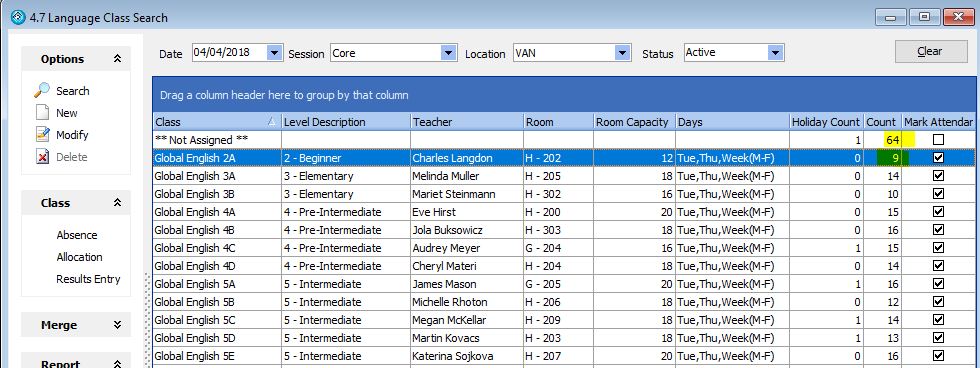
Task: Click the Clear button
Action: (931, 51)
